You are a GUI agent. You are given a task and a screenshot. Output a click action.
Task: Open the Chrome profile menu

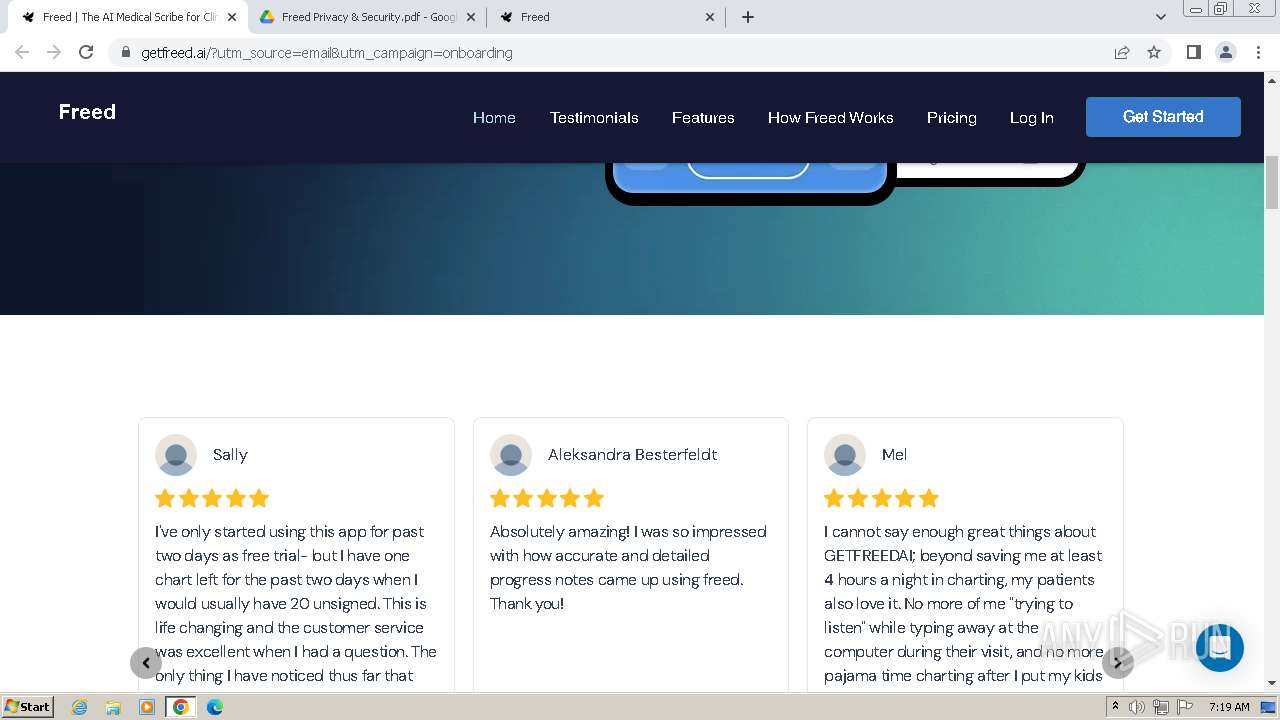pyautogui.click(x=1225, y=52)
